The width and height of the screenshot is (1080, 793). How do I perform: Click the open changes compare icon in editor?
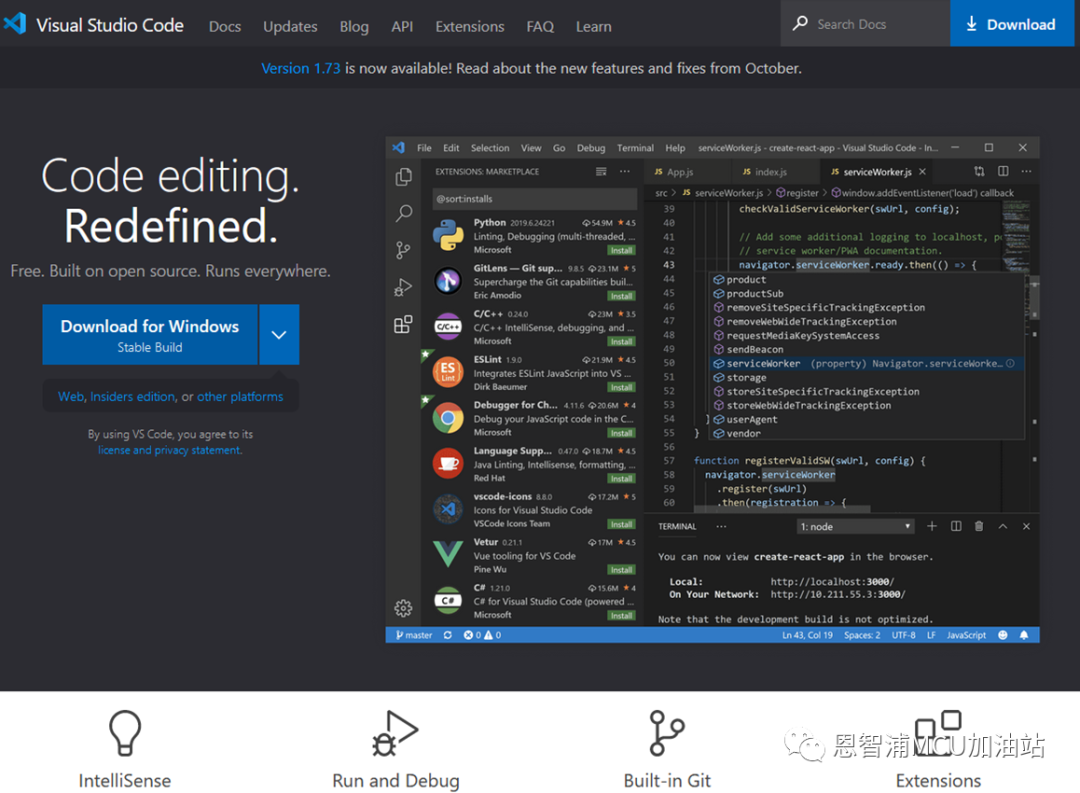(x=979, y=171)
